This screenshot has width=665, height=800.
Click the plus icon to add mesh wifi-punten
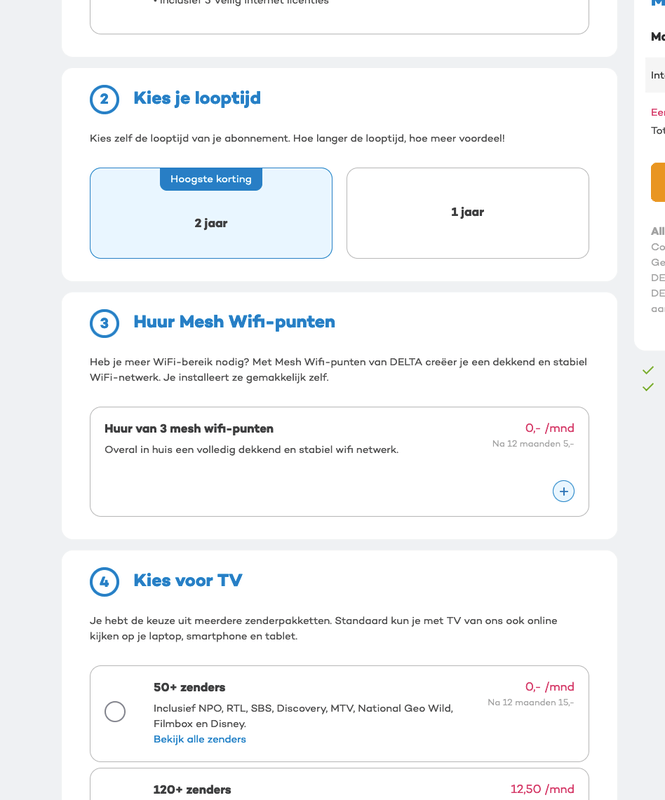(563, 491)
